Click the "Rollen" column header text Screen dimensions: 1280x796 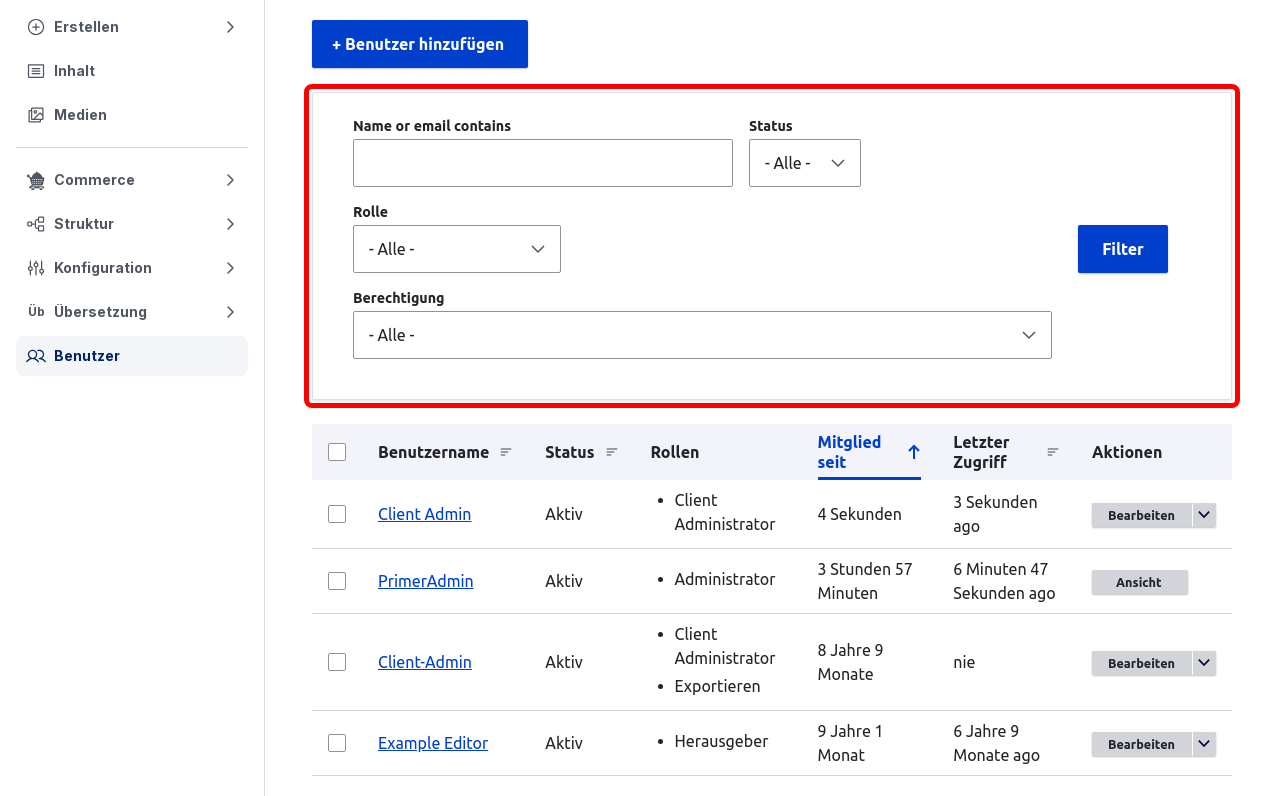tap(675, 452)
